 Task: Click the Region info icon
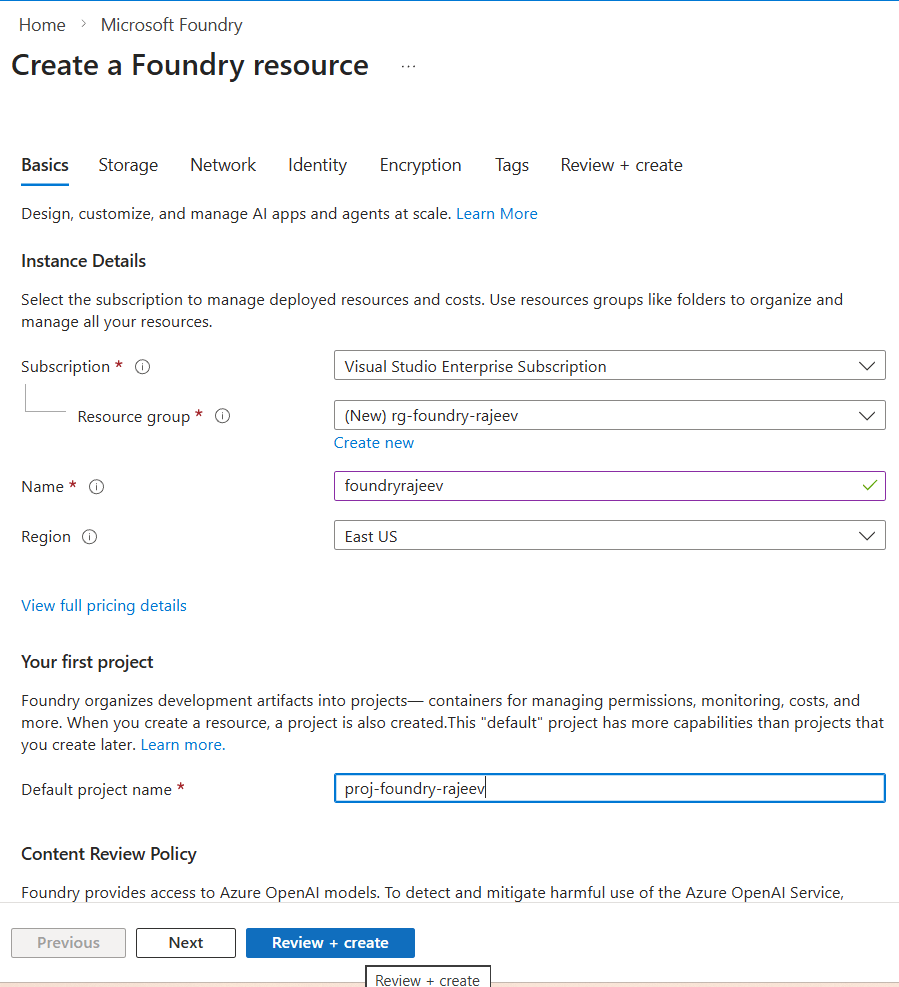coord(89,537)
